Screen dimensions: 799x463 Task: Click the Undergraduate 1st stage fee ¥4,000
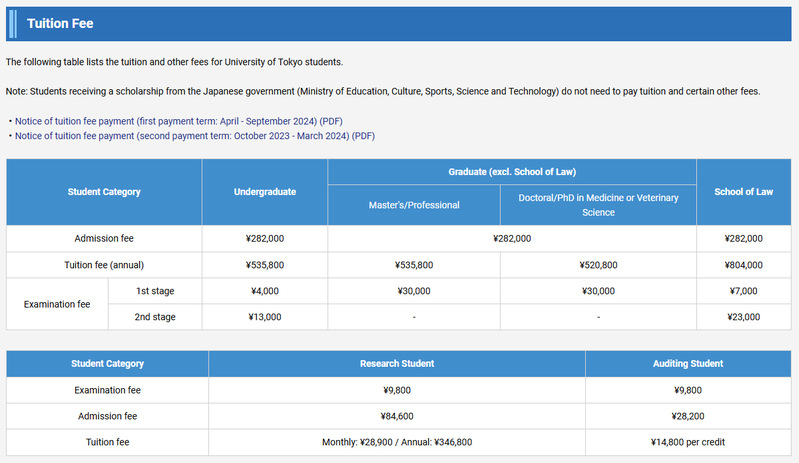pyautogui.click(x=264, y=291)
